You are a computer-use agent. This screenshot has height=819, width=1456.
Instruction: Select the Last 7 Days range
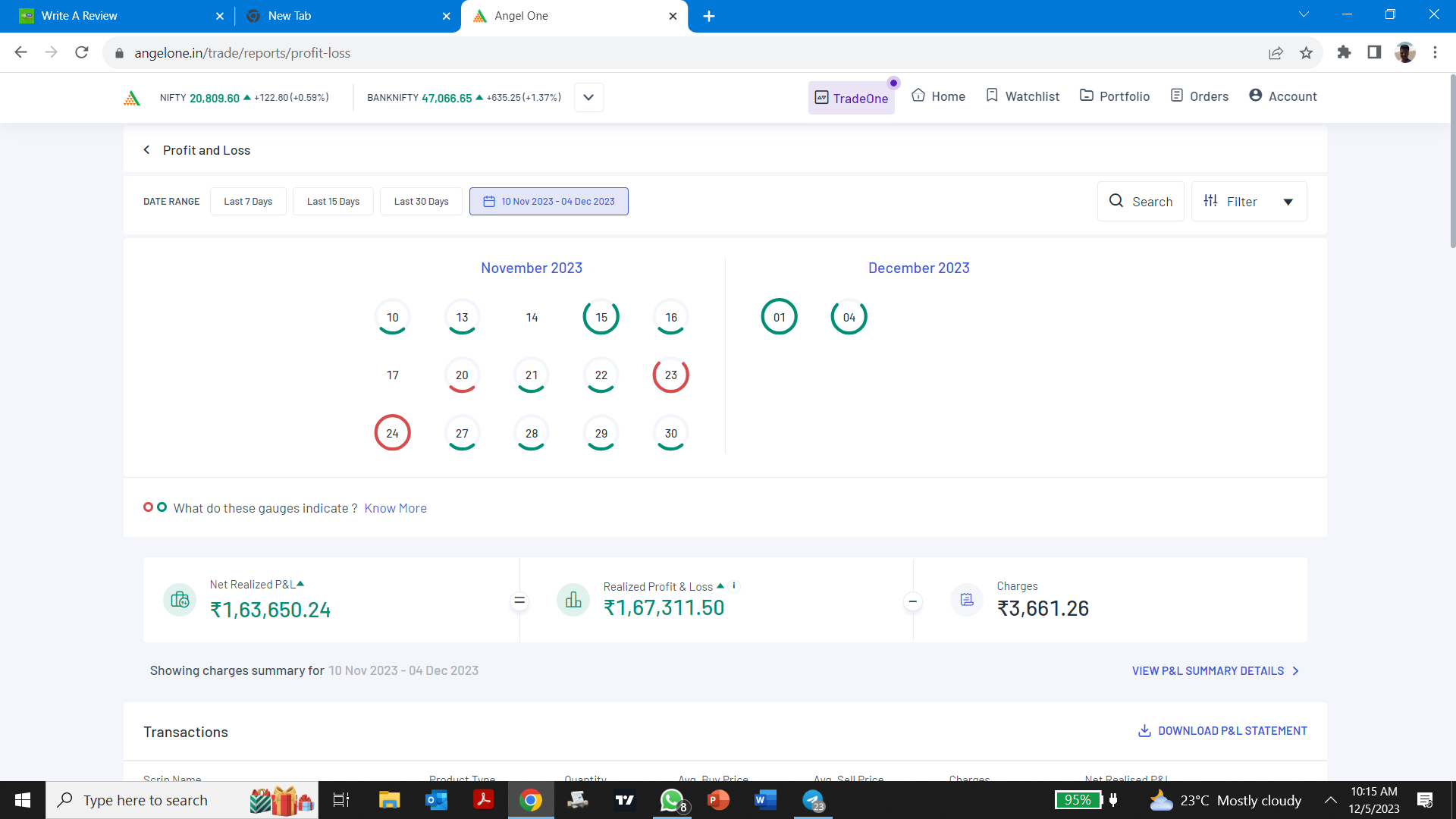click(248, 202)
